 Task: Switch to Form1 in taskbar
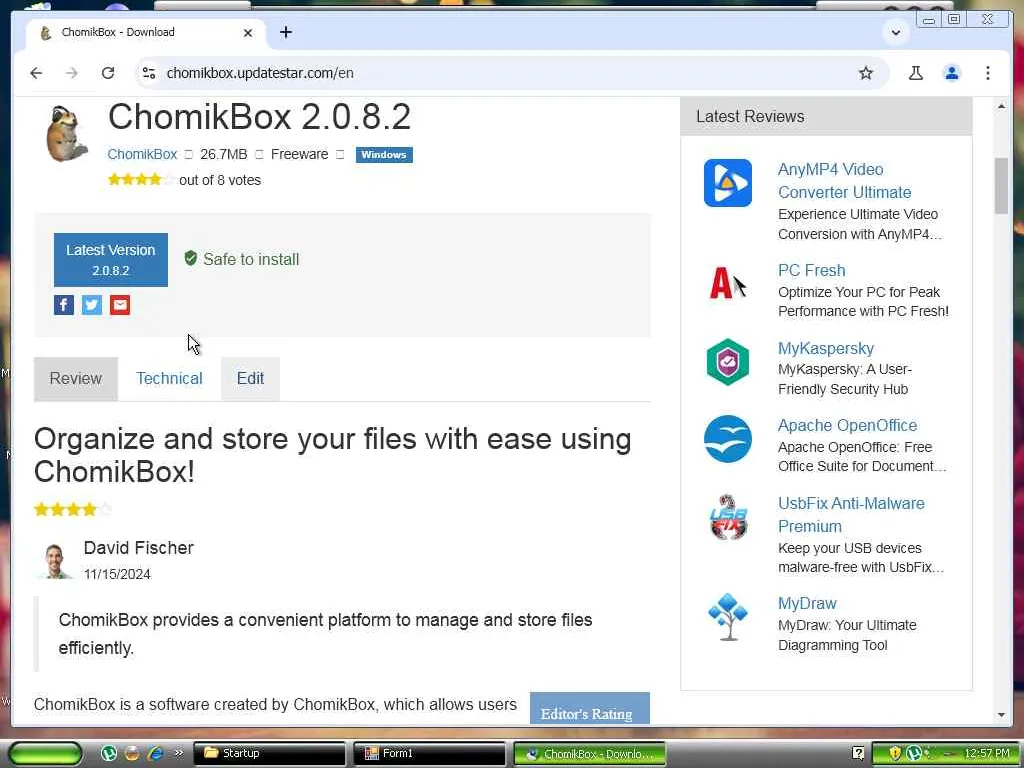point(430,754)
